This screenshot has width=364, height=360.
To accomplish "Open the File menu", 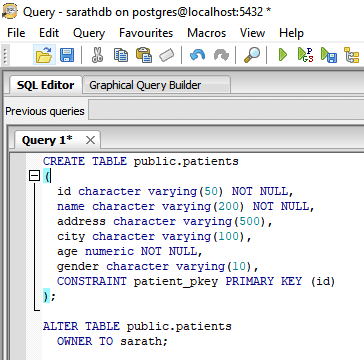I will pyautogui.click(x=16, y=33).
